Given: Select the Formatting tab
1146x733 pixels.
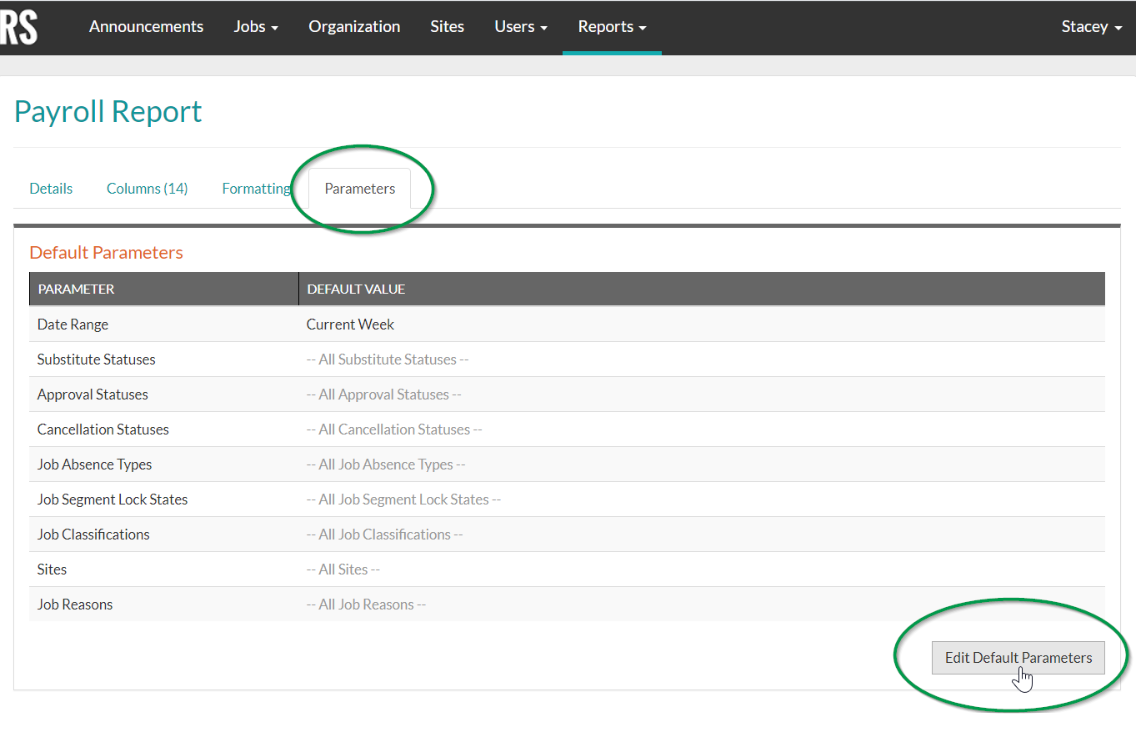Looking at the screenshot, I should coord(256,188).
